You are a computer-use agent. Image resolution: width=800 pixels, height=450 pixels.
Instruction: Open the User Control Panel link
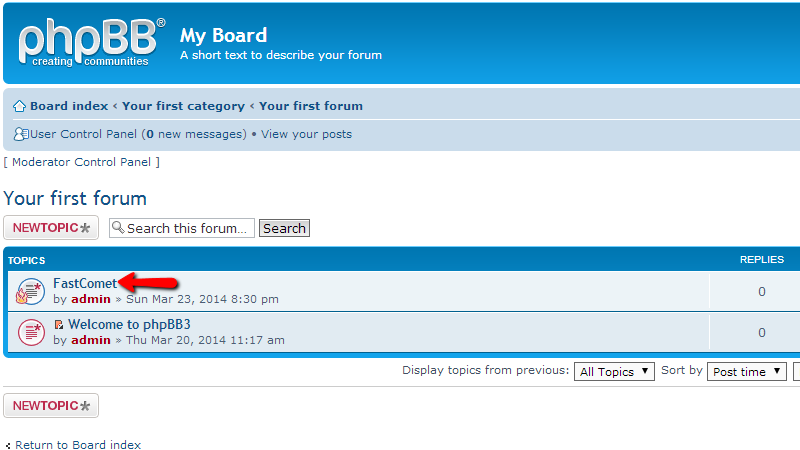84,134
